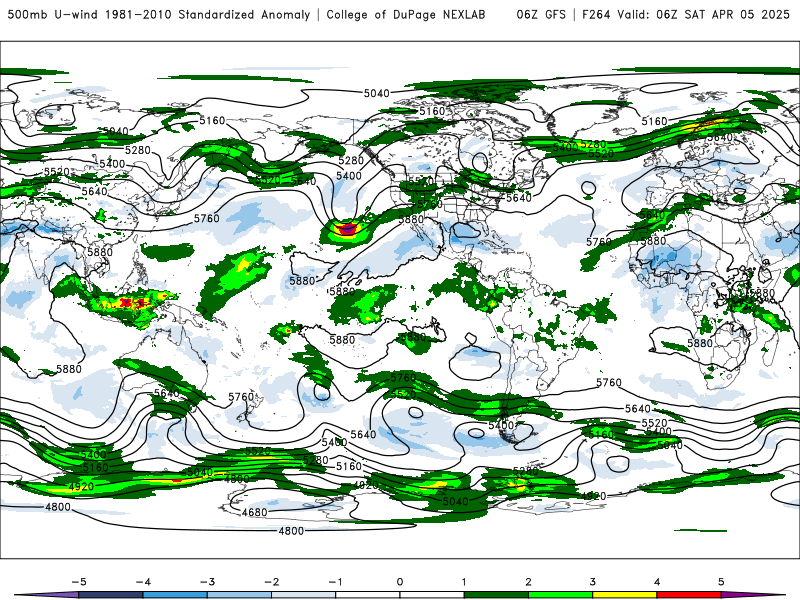Click the "Valid: 06Z SAT APR 05 2025" text
The height and width of the screenshot is (600, 800).
[x=704, y=15]
